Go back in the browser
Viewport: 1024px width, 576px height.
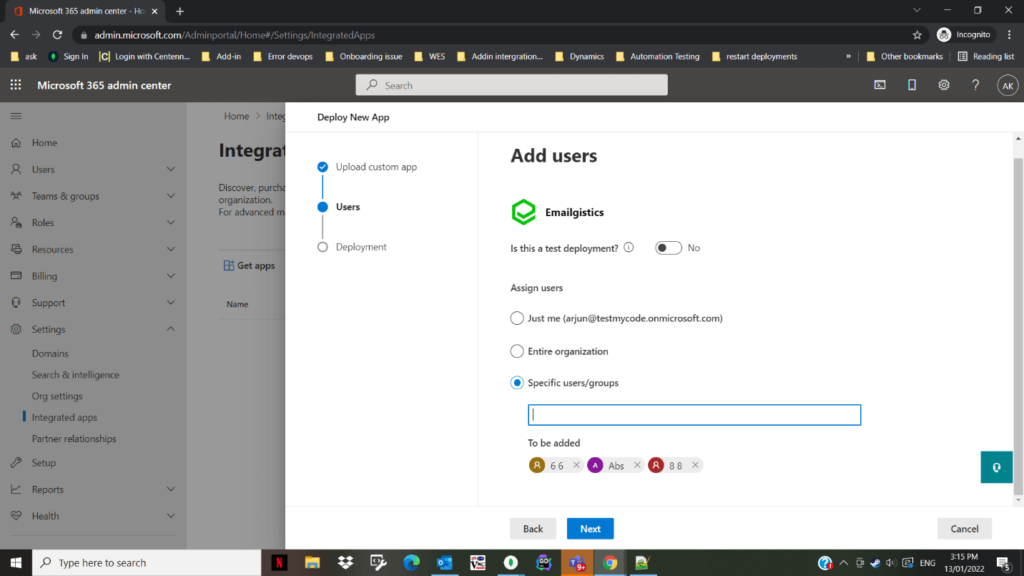[x=14, y=35]
